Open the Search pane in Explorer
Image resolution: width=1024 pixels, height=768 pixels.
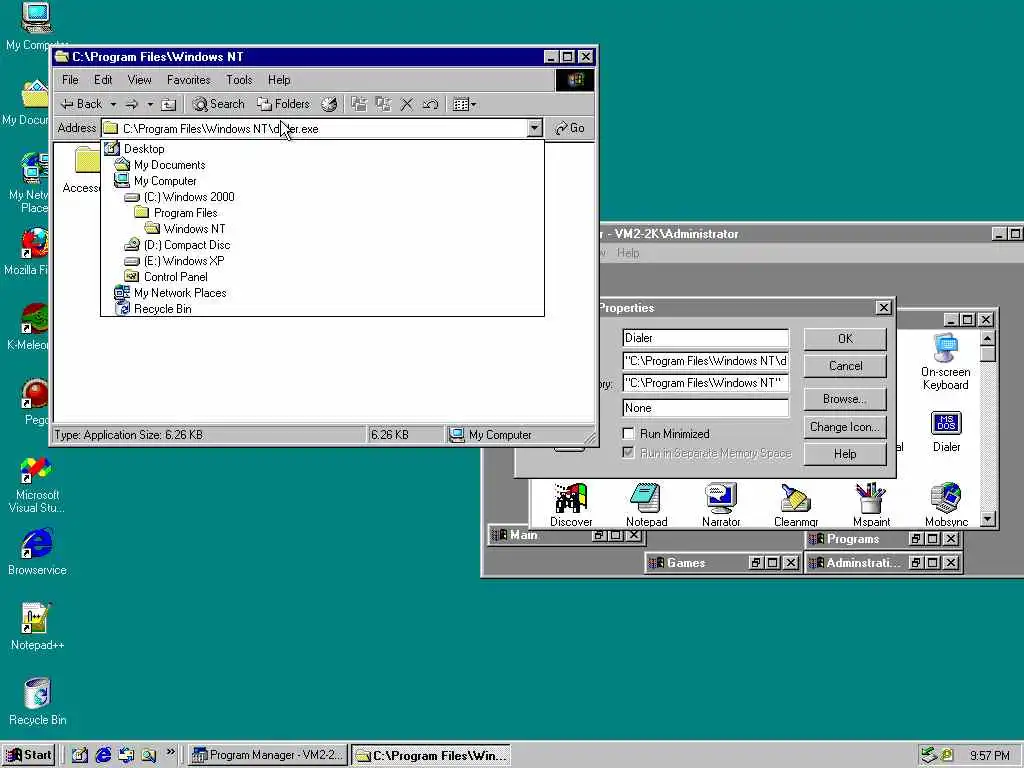[x=219, y=104]
